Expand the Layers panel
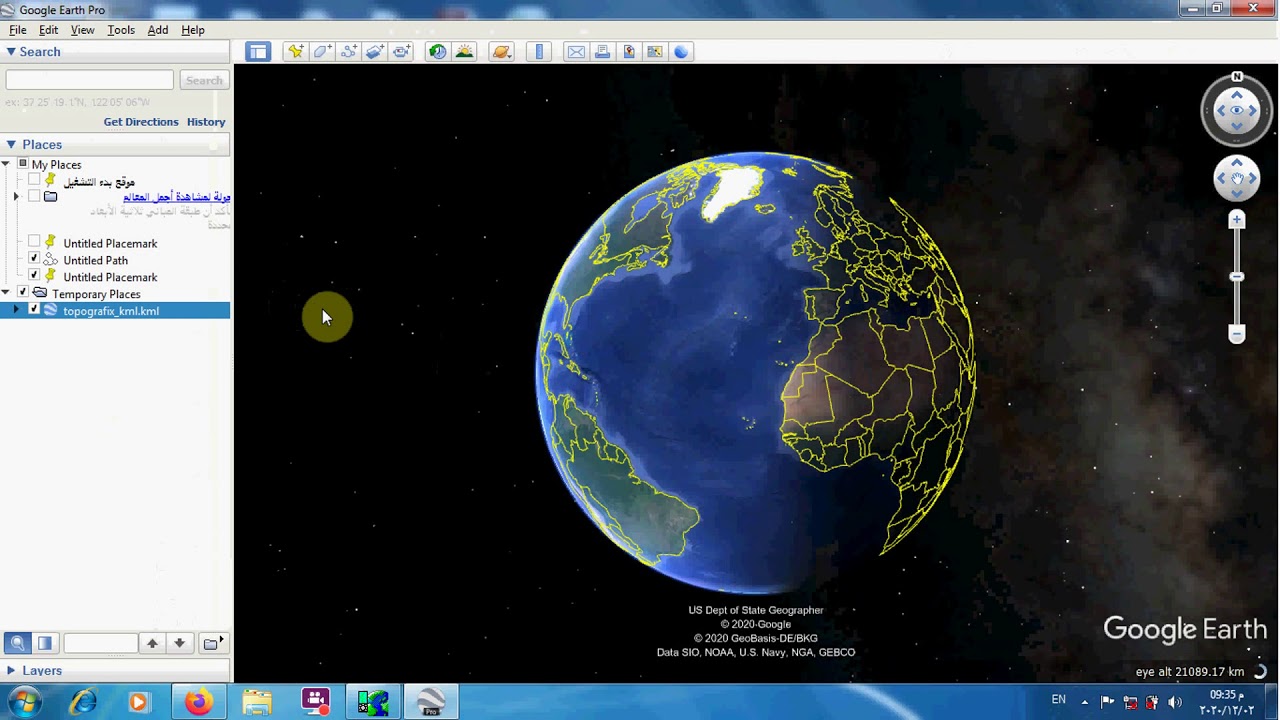 (10, 671)
